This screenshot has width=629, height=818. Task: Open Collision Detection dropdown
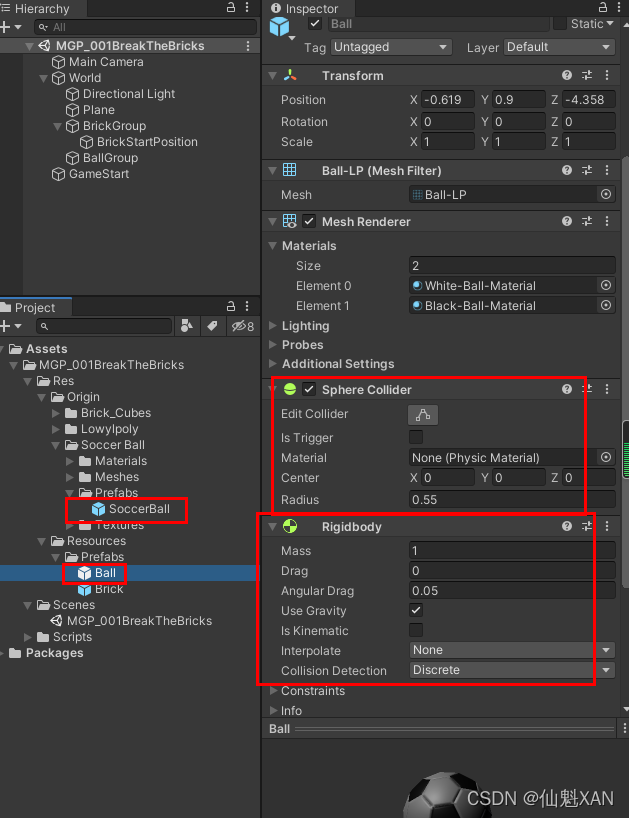point(512,670)
